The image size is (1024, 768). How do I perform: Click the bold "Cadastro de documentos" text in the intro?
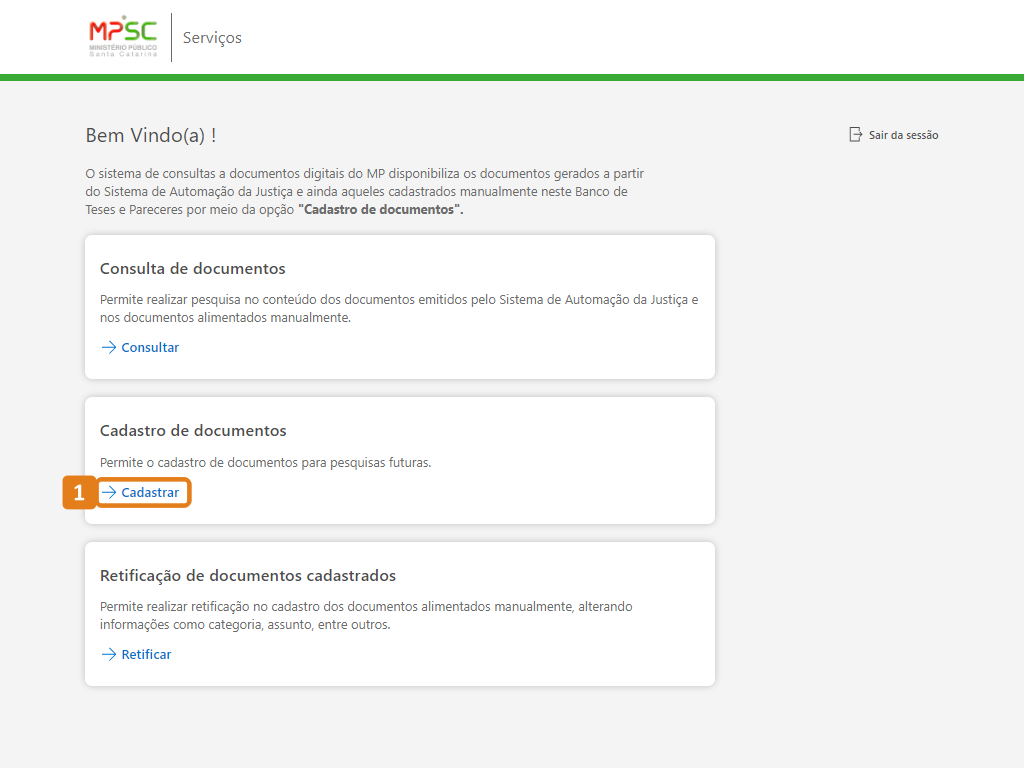[x=380, y=210]
